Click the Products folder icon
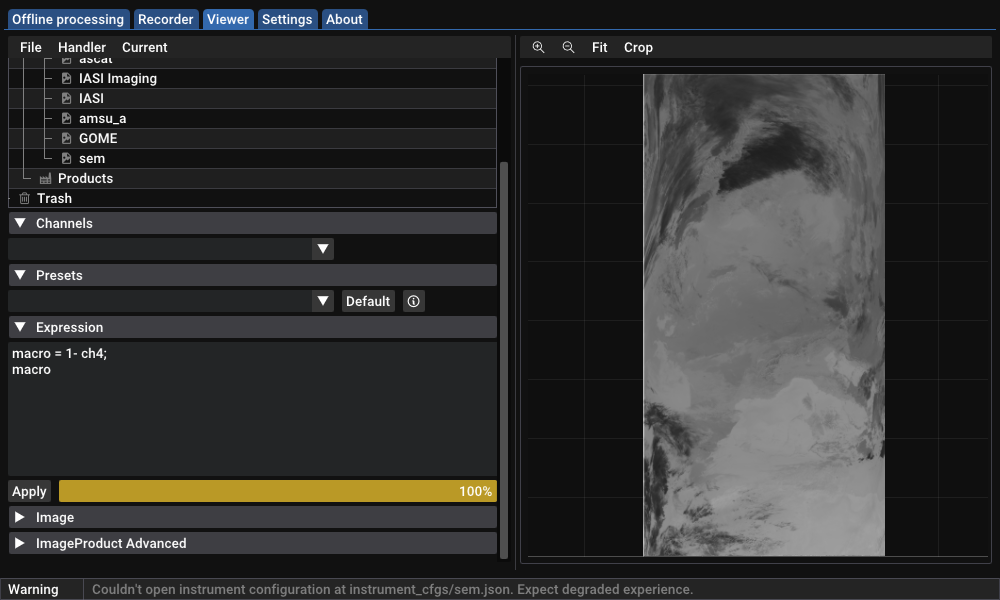This screenshot has height=600, width=1000. click(x=45, y=178)
